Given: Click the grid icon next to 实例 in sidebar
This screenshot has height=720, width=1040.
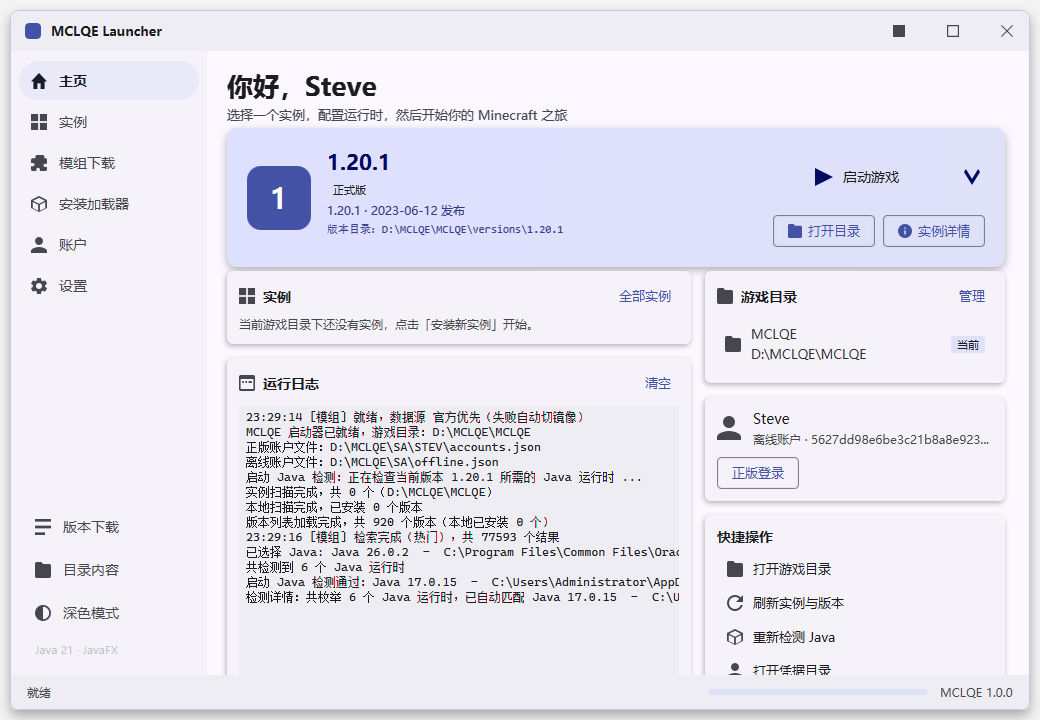Looking at the screenshot, I should (39, 122).
